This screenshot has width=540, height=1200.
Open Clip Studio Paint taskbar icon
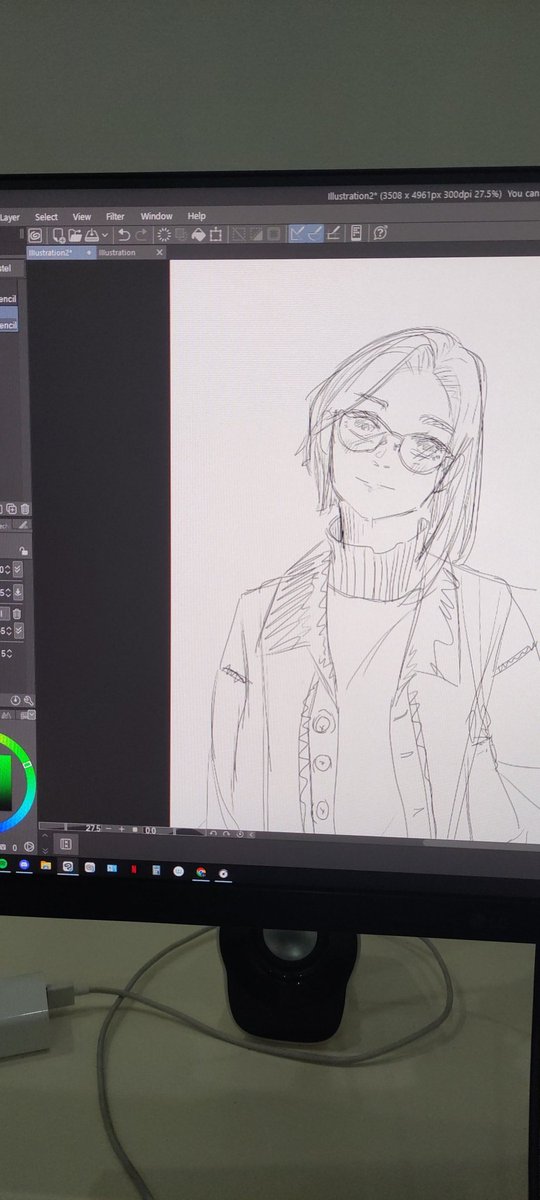pyautogui.click(x=67, y=866)
